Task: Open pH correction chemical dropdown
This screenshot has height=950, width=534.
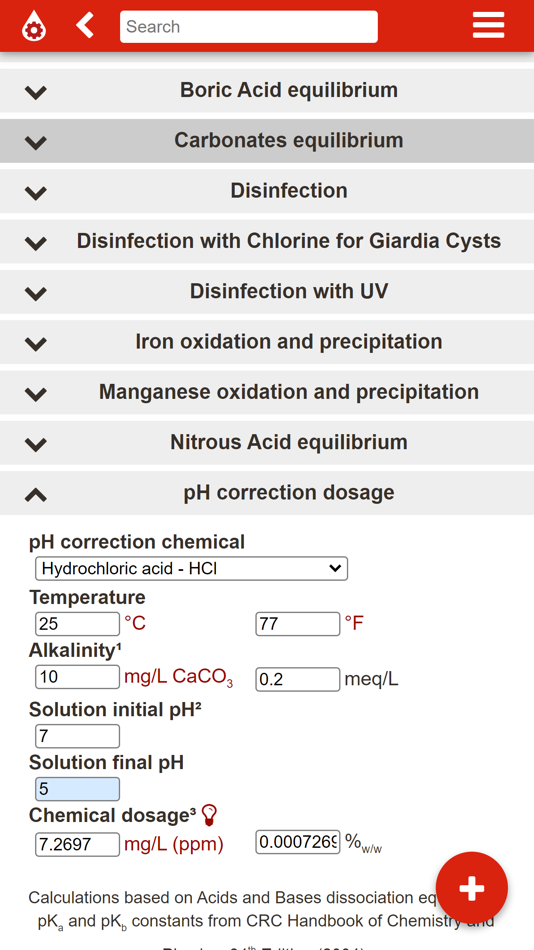Action: pyautogui.click(x=192, y=569)
